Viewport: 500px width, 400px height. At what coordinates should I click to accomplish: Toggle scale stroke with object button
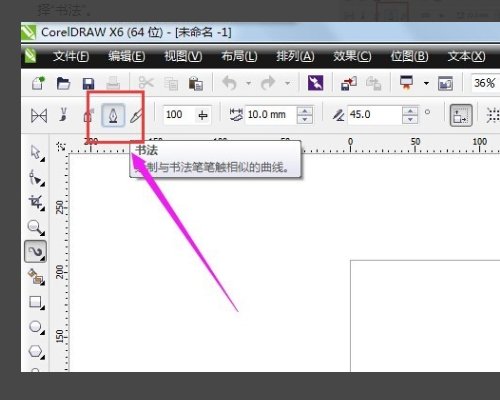[461, 115]
